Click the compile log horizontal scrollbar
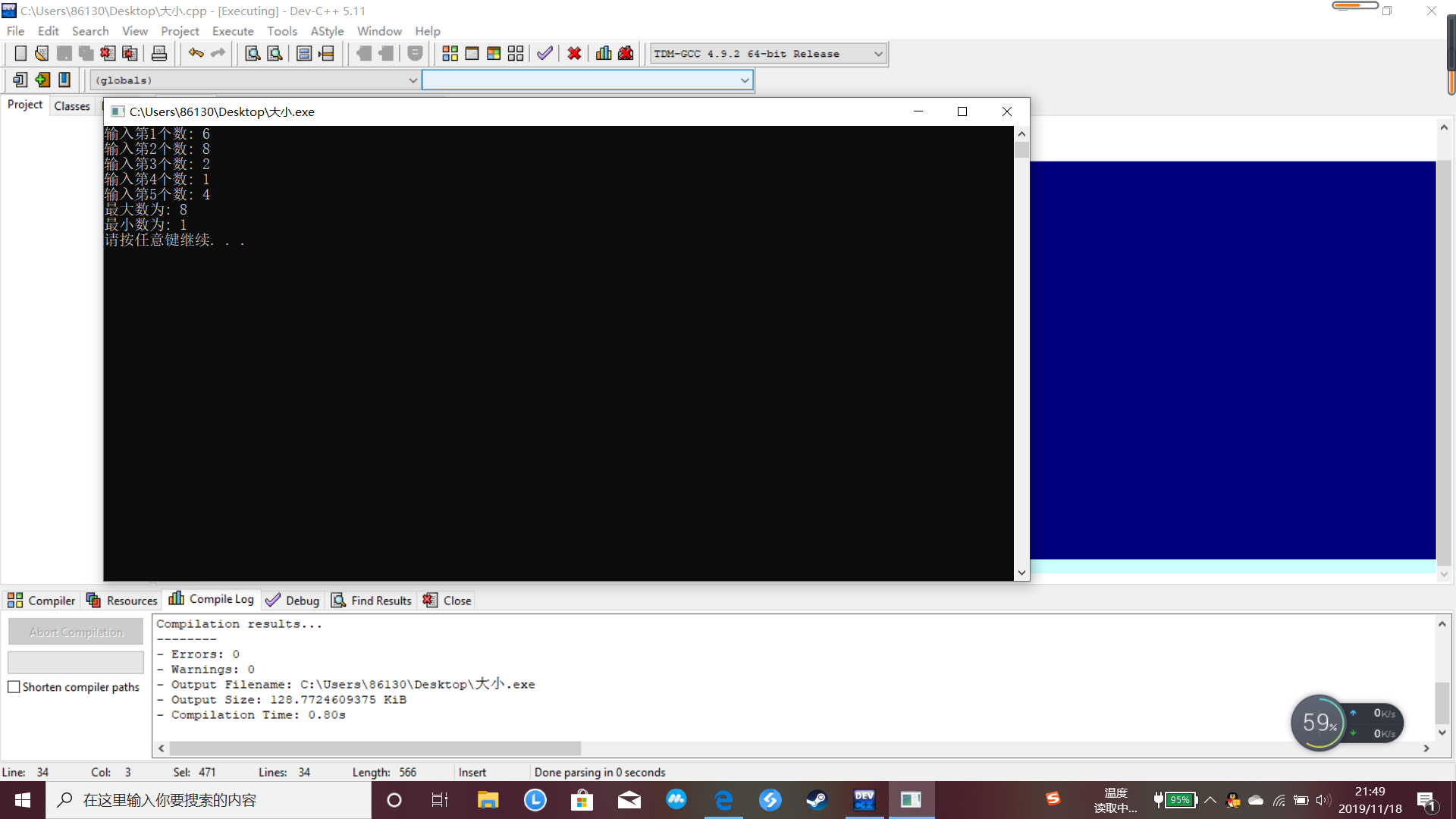 coord(375,748)
